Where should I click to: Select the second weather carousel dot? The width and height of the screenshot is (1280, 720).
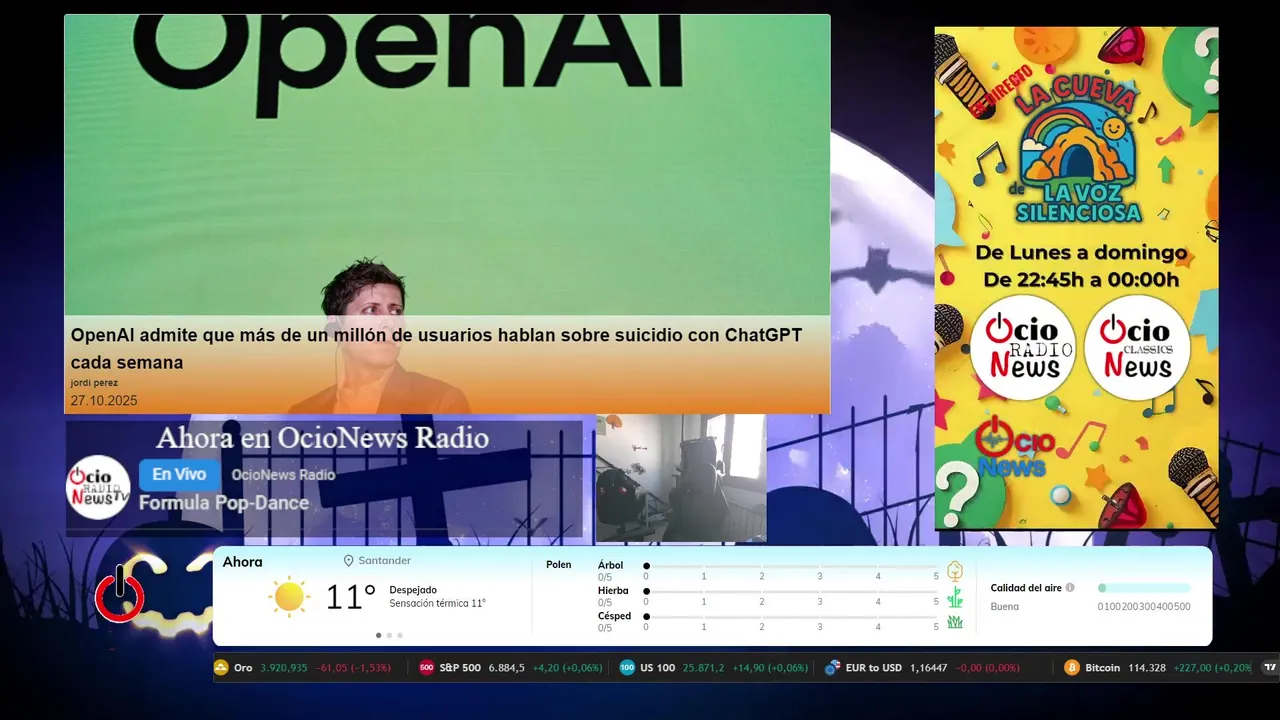click(389, 635)
